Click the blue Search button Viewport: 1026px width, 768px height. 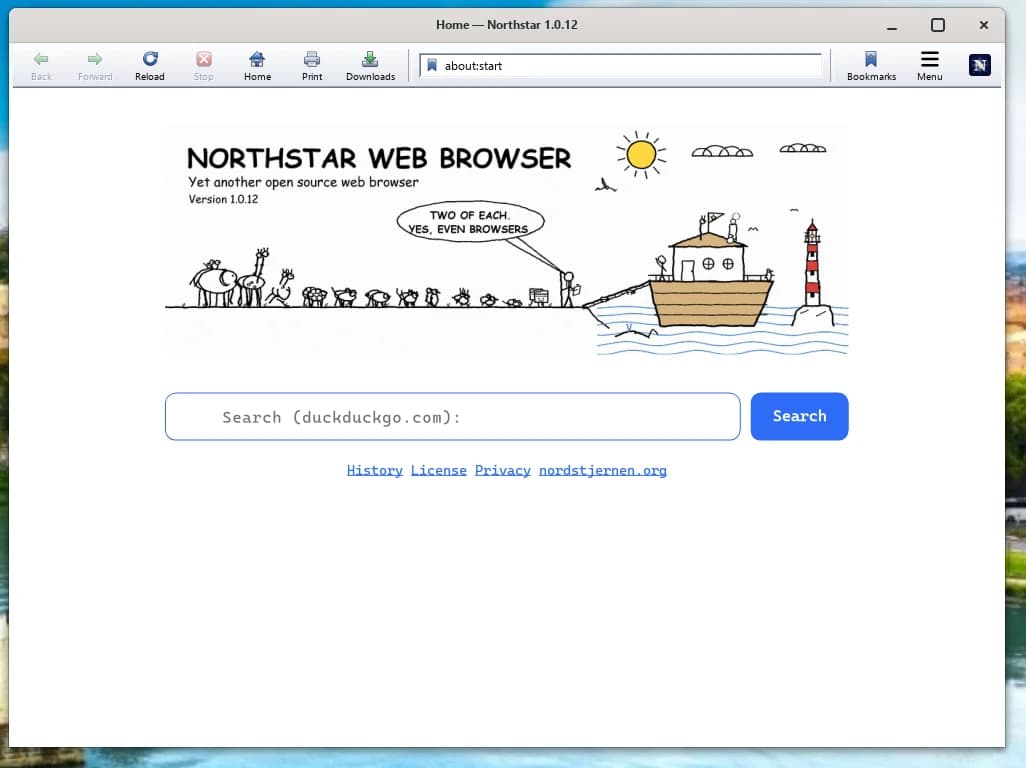(800, 416)
